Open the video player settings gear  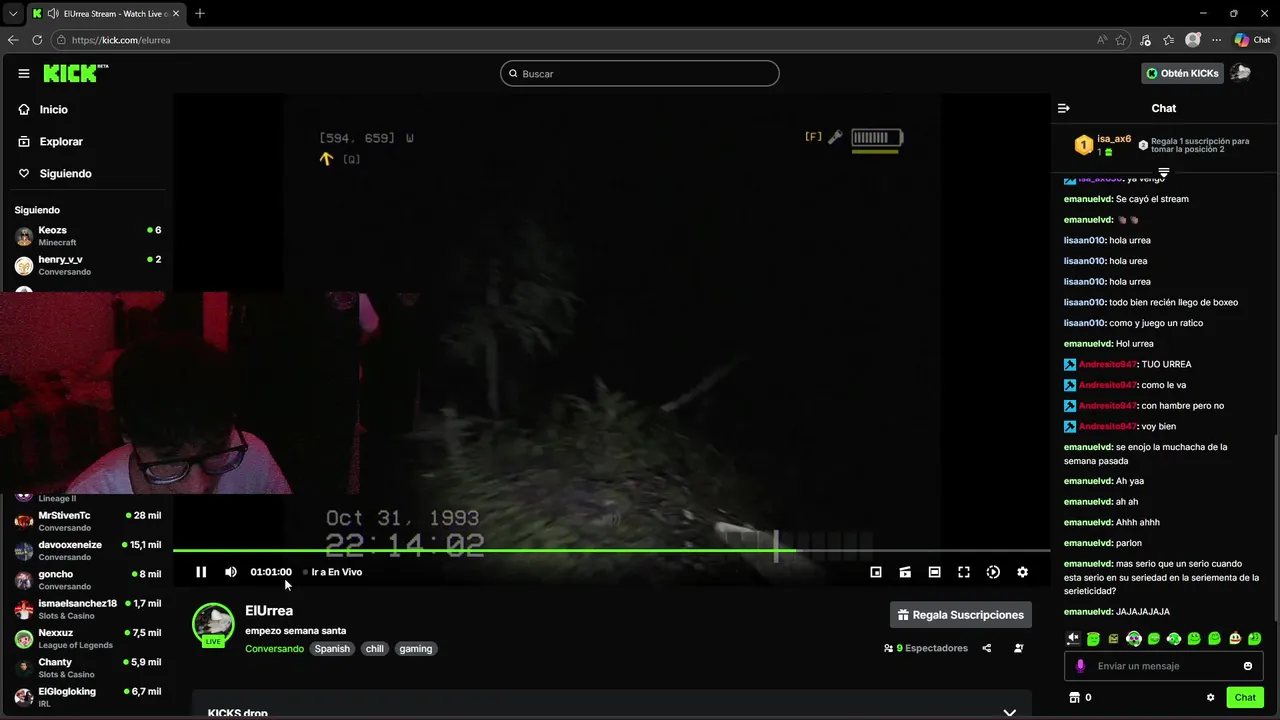[x=1022, y=572]
